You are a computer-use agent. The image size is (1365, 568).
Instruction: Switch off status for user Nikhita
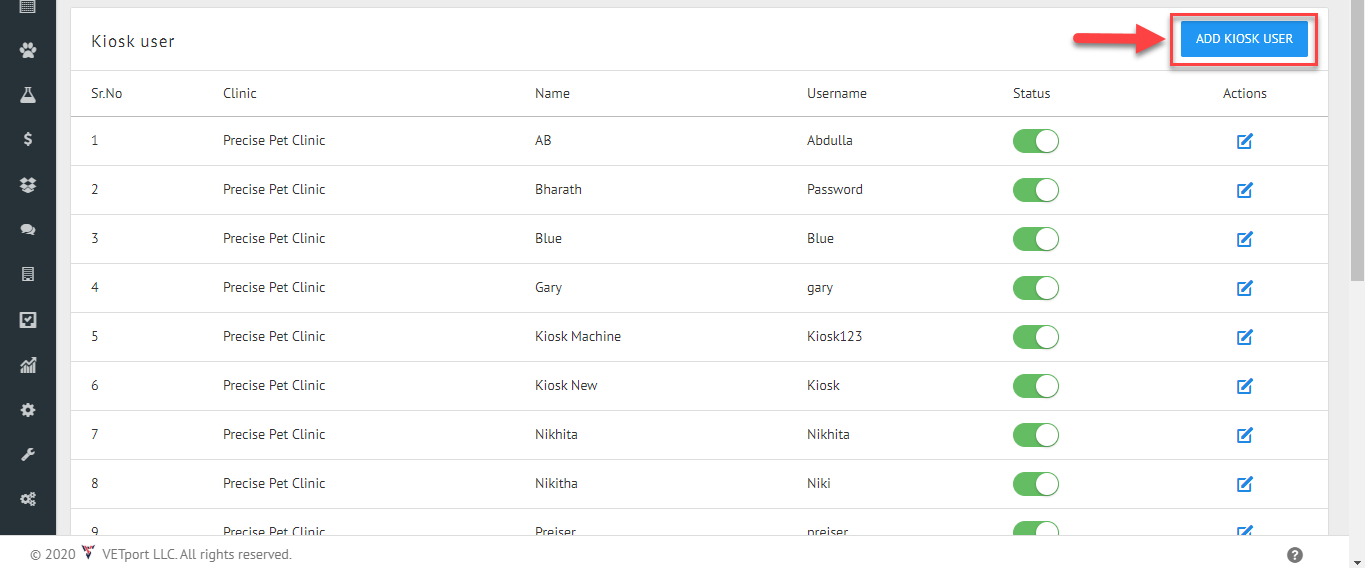pyautogui.click(x=1035, y=435)
